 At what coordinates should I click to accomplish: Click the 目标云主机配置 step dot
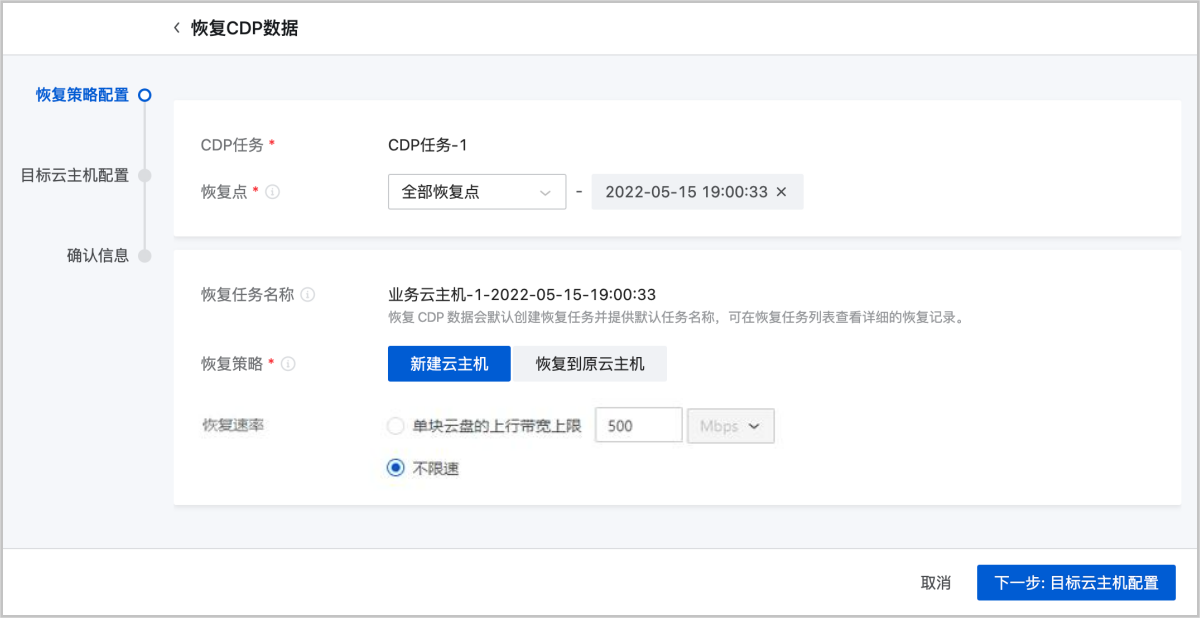point(145,175)
